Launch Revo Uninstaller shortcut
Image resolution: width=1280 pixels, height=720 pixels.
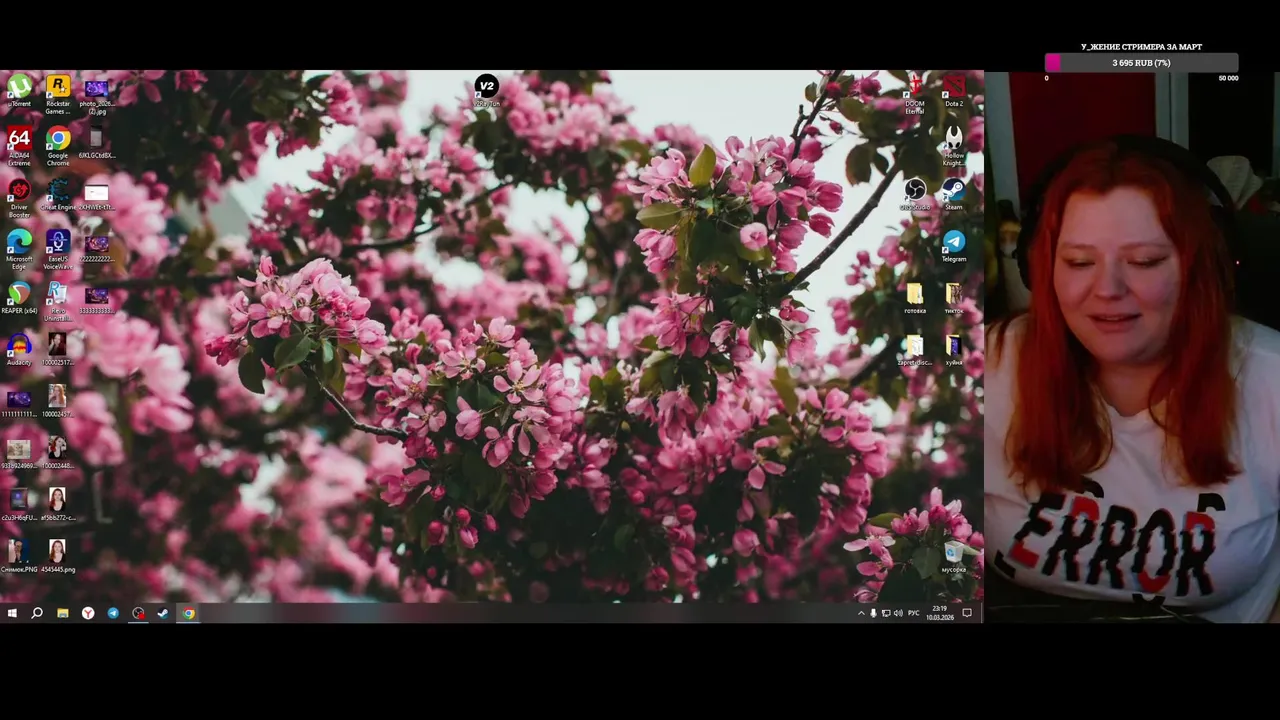(x=58, y=302)
